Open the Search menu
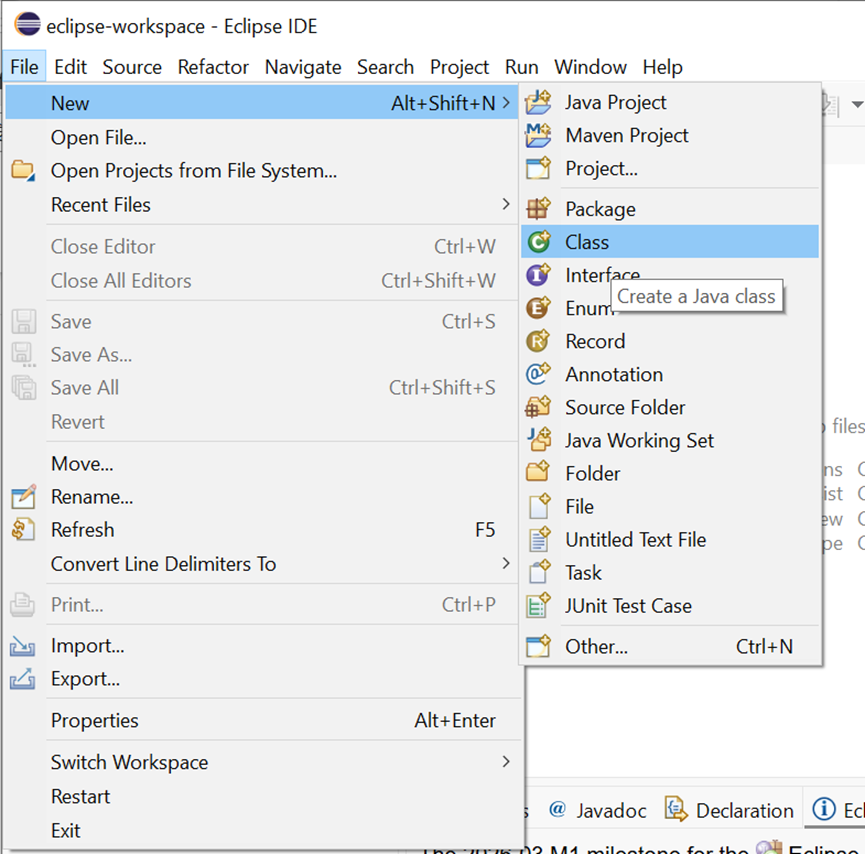The height and width of the screenshot is (854, 865). tap(385, 67)
